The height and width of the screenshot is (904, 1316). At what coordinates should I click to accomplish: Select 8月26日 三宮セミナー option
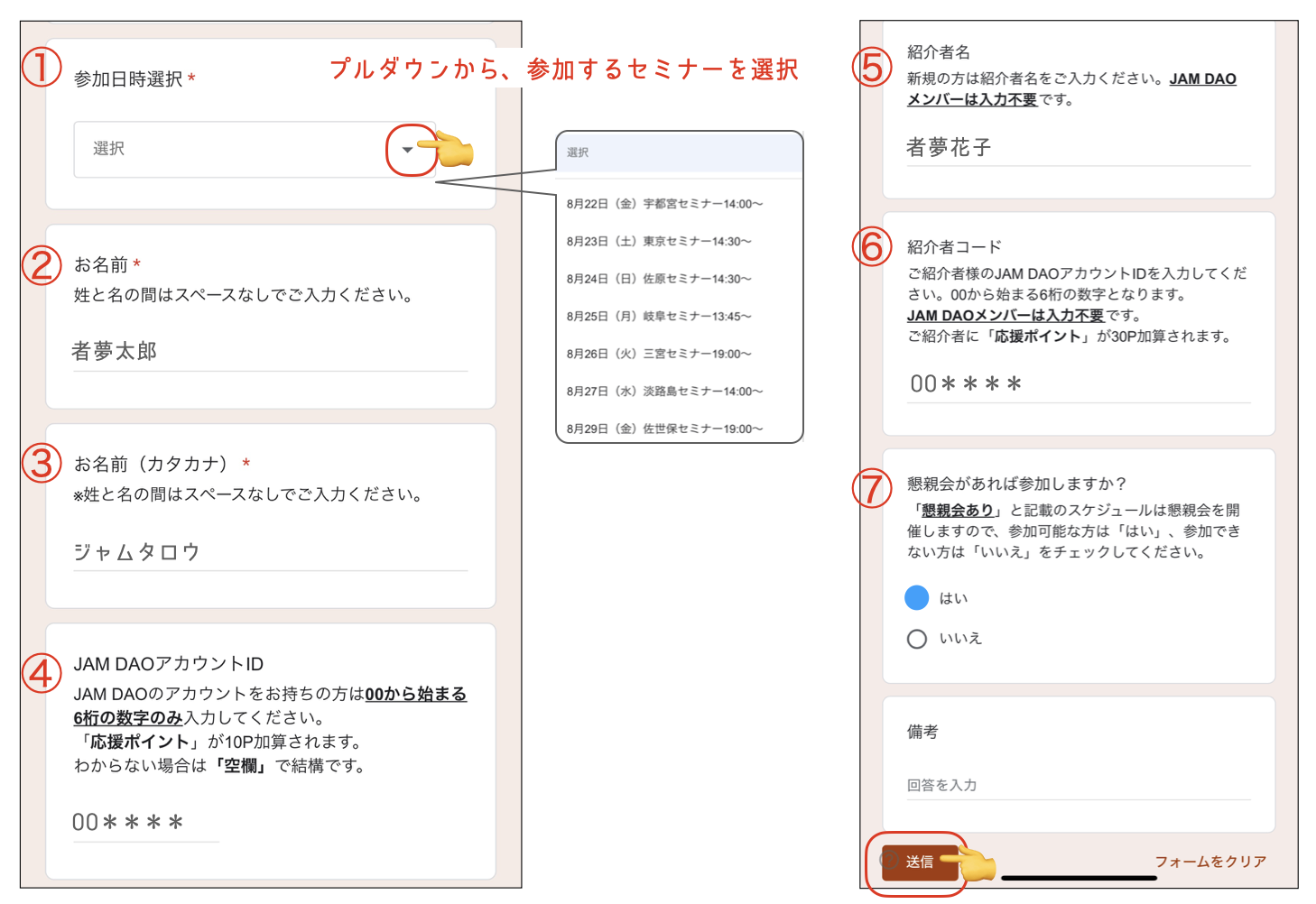(659, 354)
